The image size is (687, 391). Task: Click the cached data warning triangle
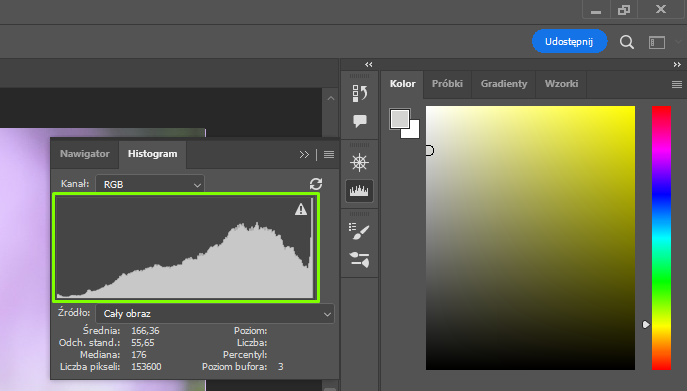pyautogui.click(x=301, y=210)
